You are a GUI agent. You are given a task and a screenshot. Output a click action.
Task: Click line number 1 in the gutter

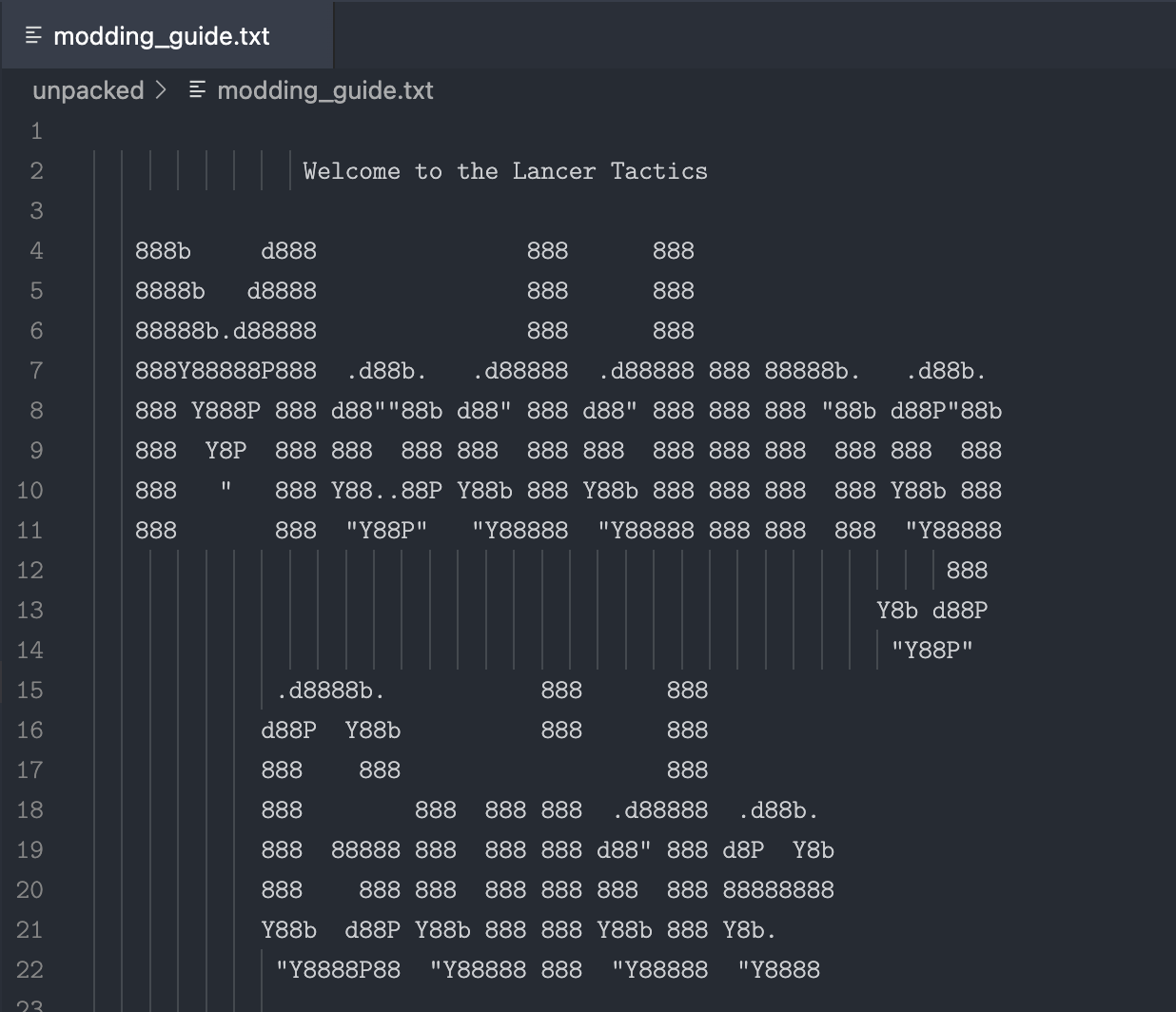coord(36,131)
